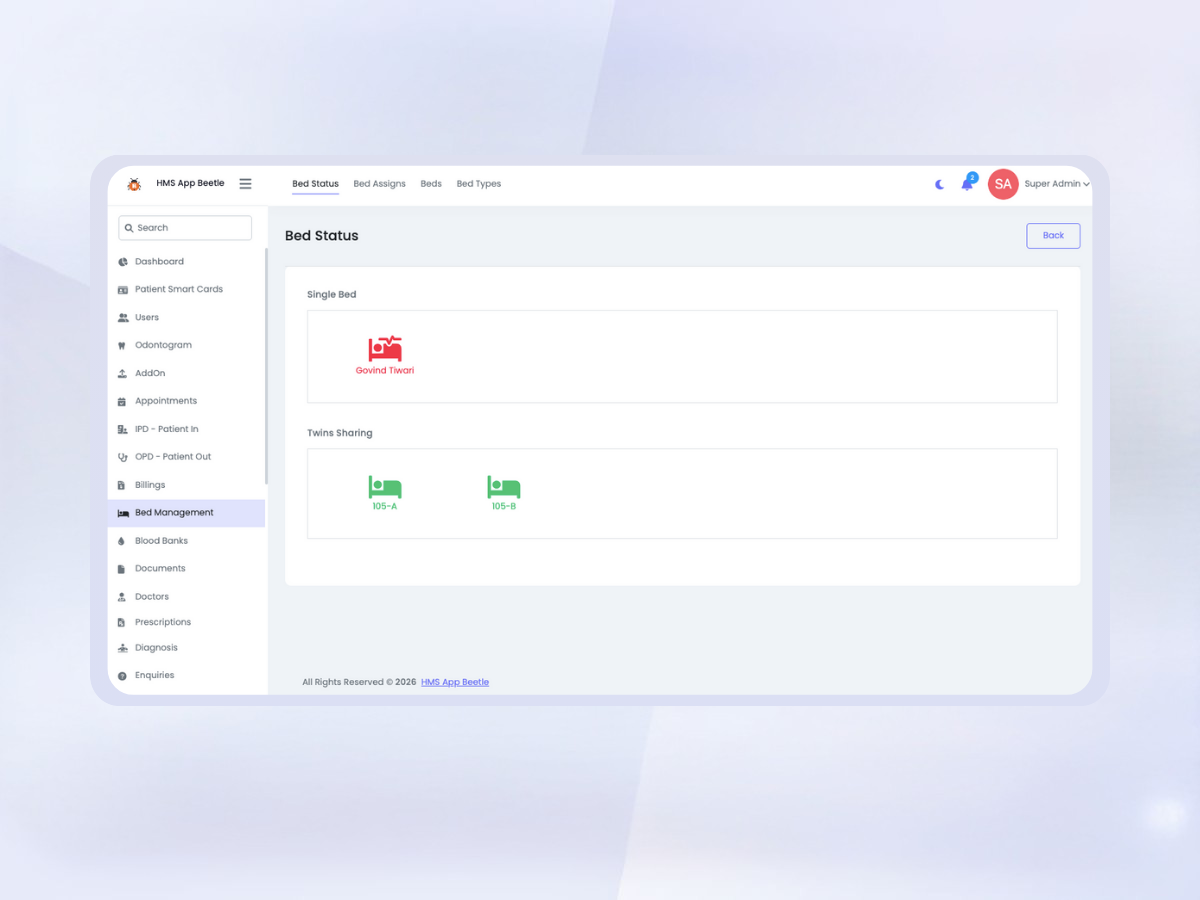Select the available green bed 105-B
This screenshot has height=900, width=1200.
click(503, 488)
